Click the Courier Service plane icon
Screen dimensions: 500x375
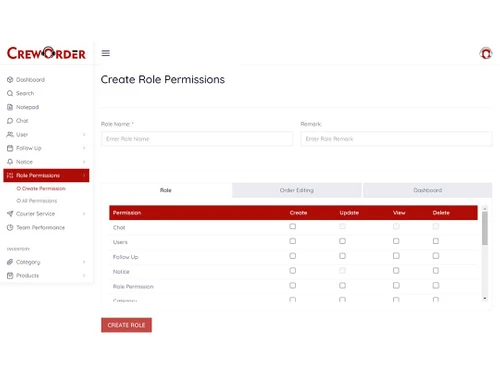coord(10,214)
